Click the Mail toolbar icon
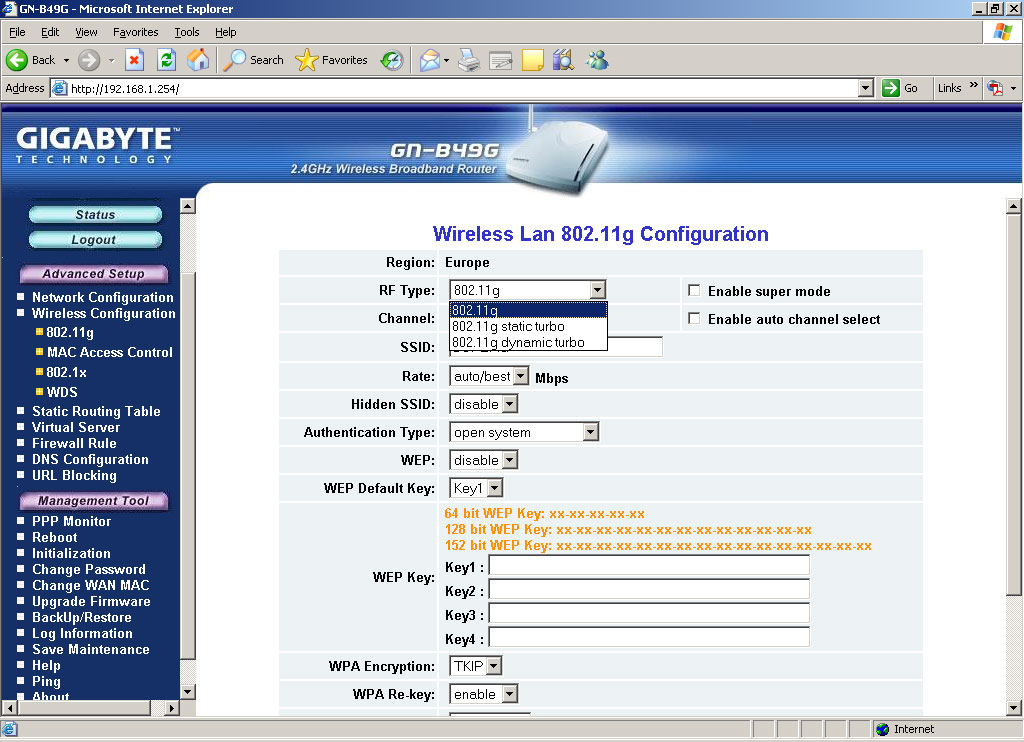Screen dimensions: 1024x742 click(430, 60)
